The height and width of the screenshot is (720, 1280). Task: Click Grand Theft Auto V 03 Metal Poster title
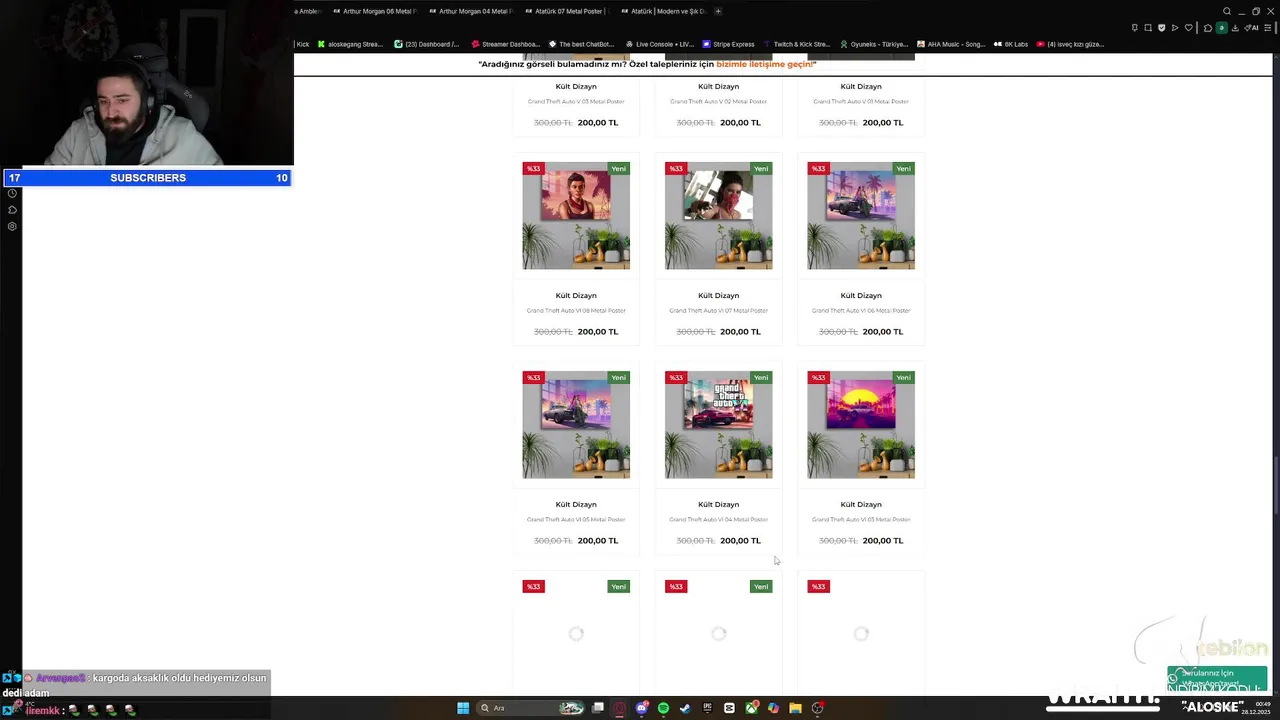tap(576, 102)
